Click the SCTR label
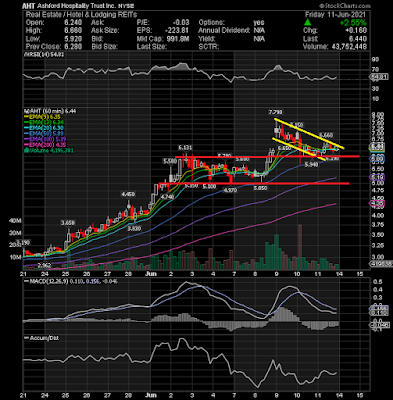Viewport: 393px width, 400px height. pos(209,46)
